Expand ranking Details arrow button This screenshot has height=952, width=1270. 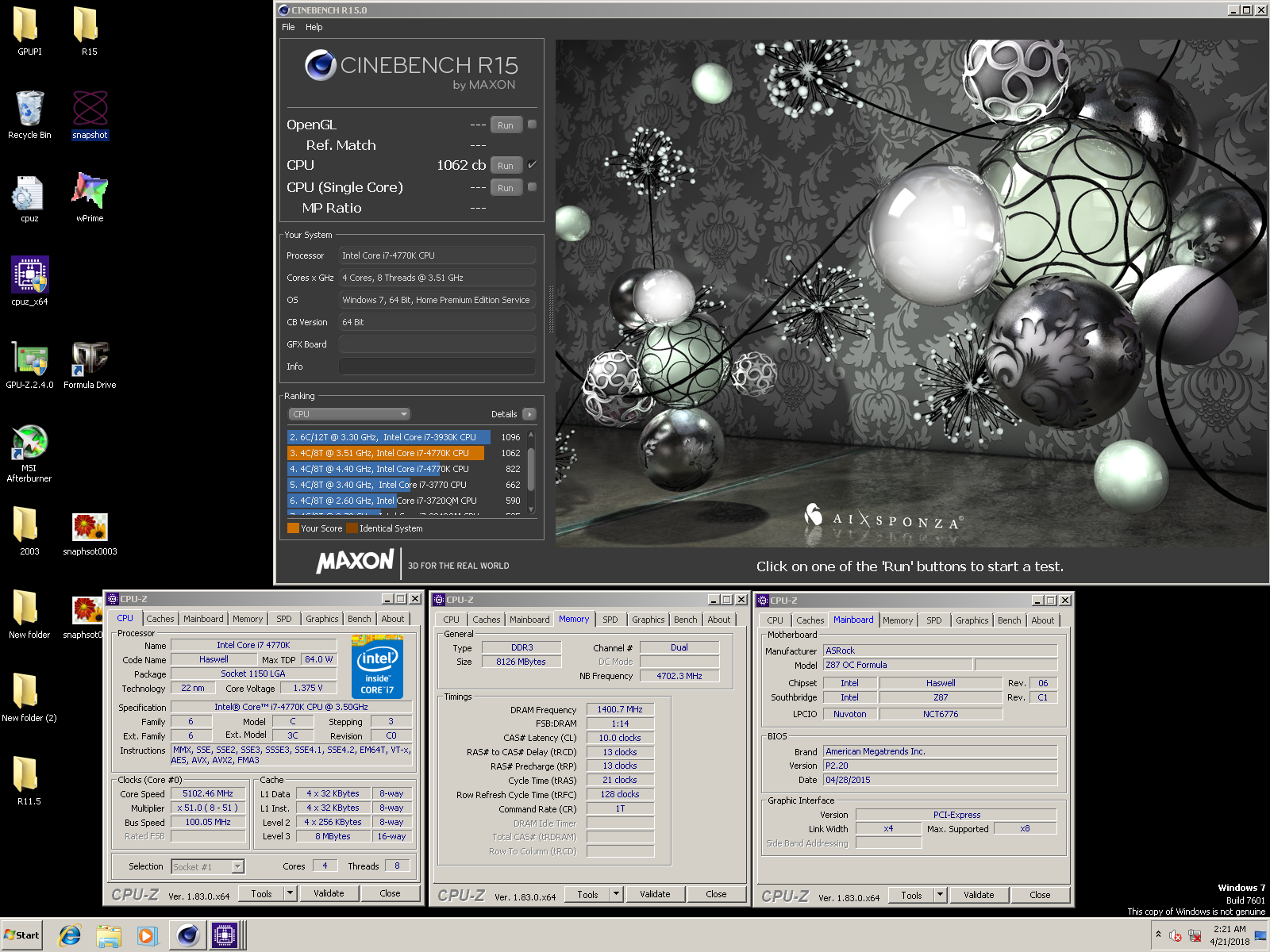529,414
